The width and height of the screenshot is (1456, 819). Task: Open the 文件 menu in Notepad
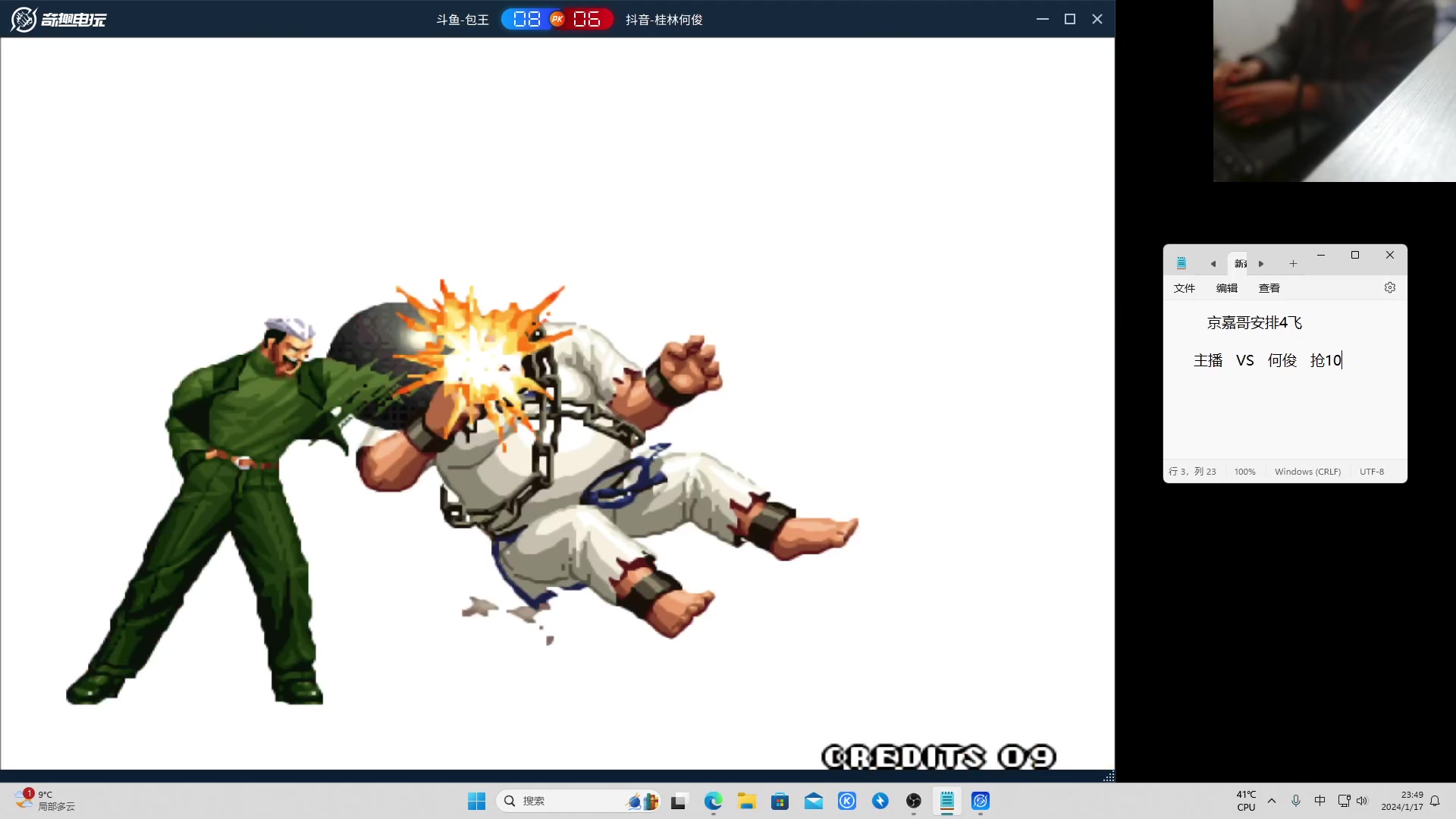point(1184,288)
